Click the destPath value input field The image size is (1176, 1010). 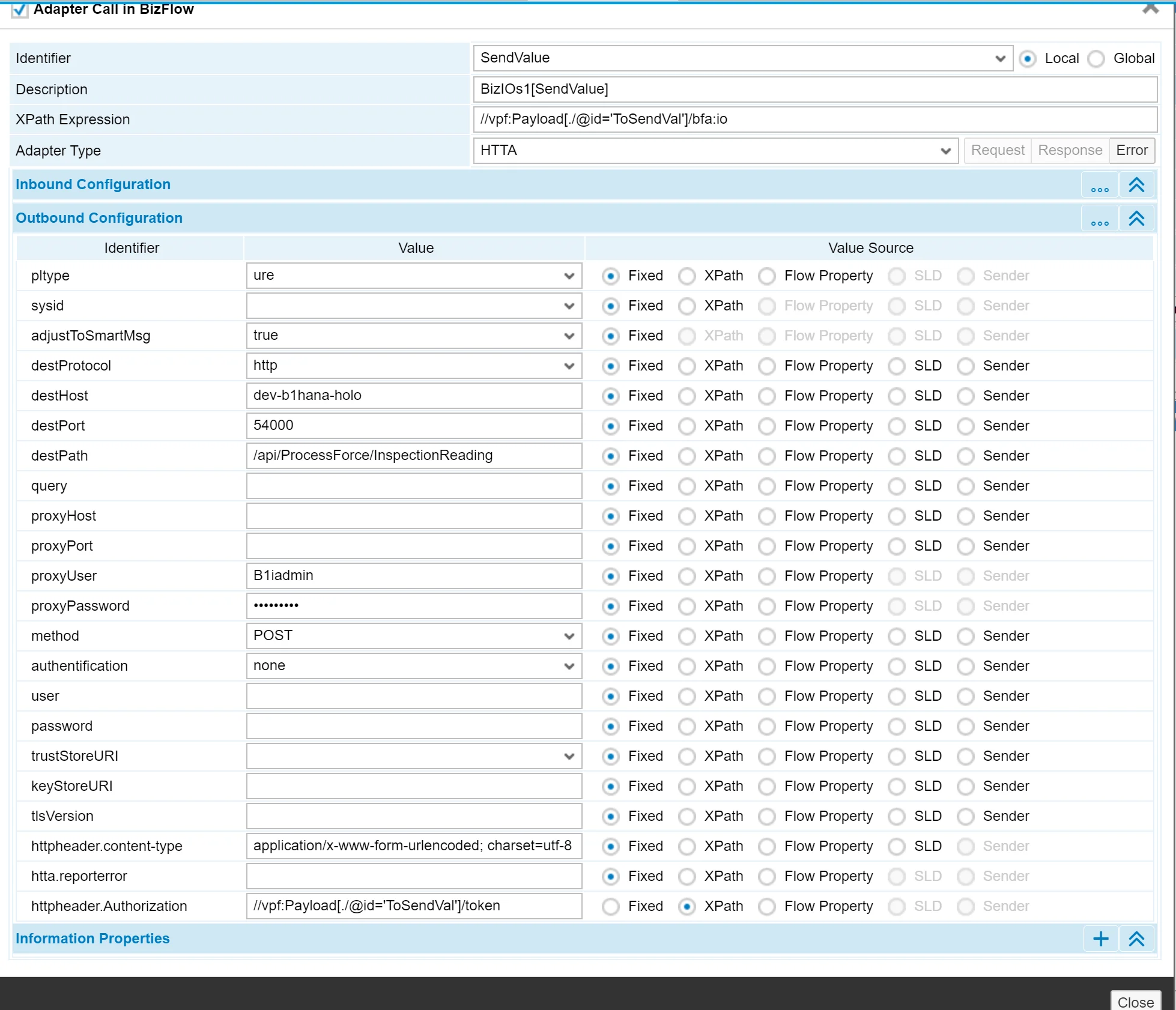413,456
